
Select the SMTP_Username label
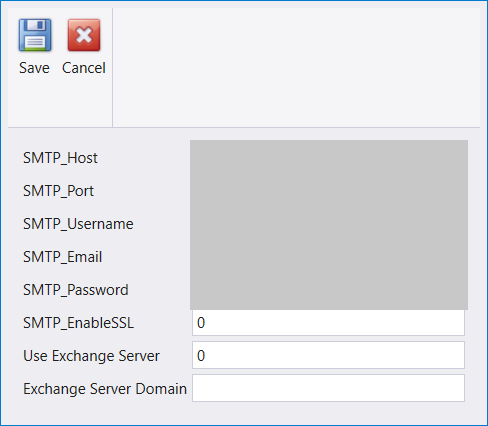pos(78,224)
